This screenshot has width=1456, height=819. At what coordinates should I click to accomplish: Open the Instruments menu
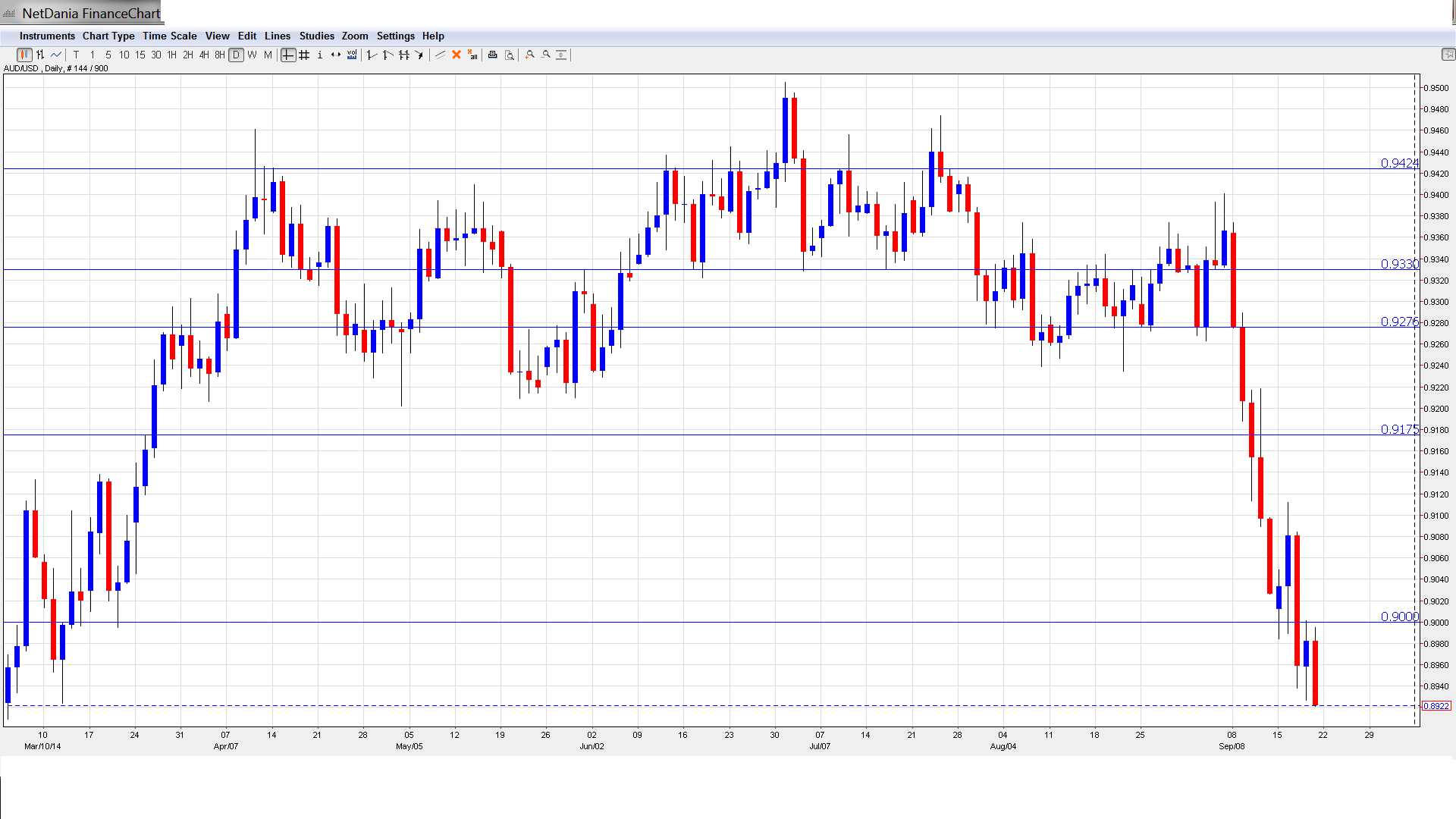click(47, 36)
